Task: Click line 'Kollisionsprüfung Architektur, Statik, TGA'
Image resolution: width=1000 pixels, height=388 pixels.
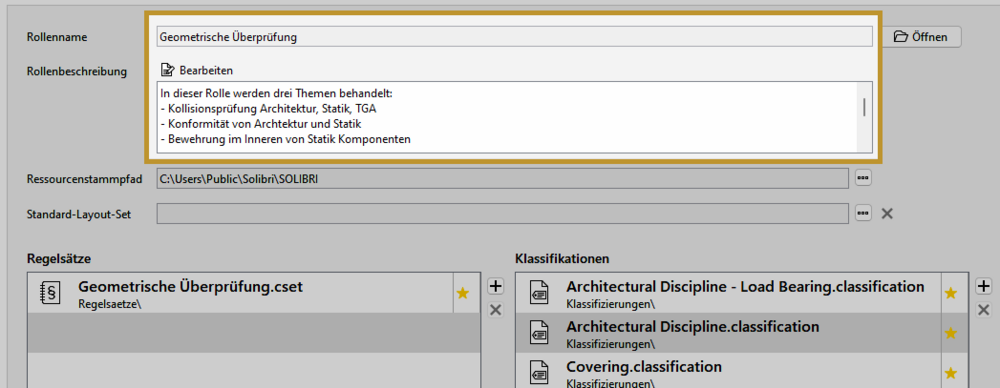Action: [272, 108]
